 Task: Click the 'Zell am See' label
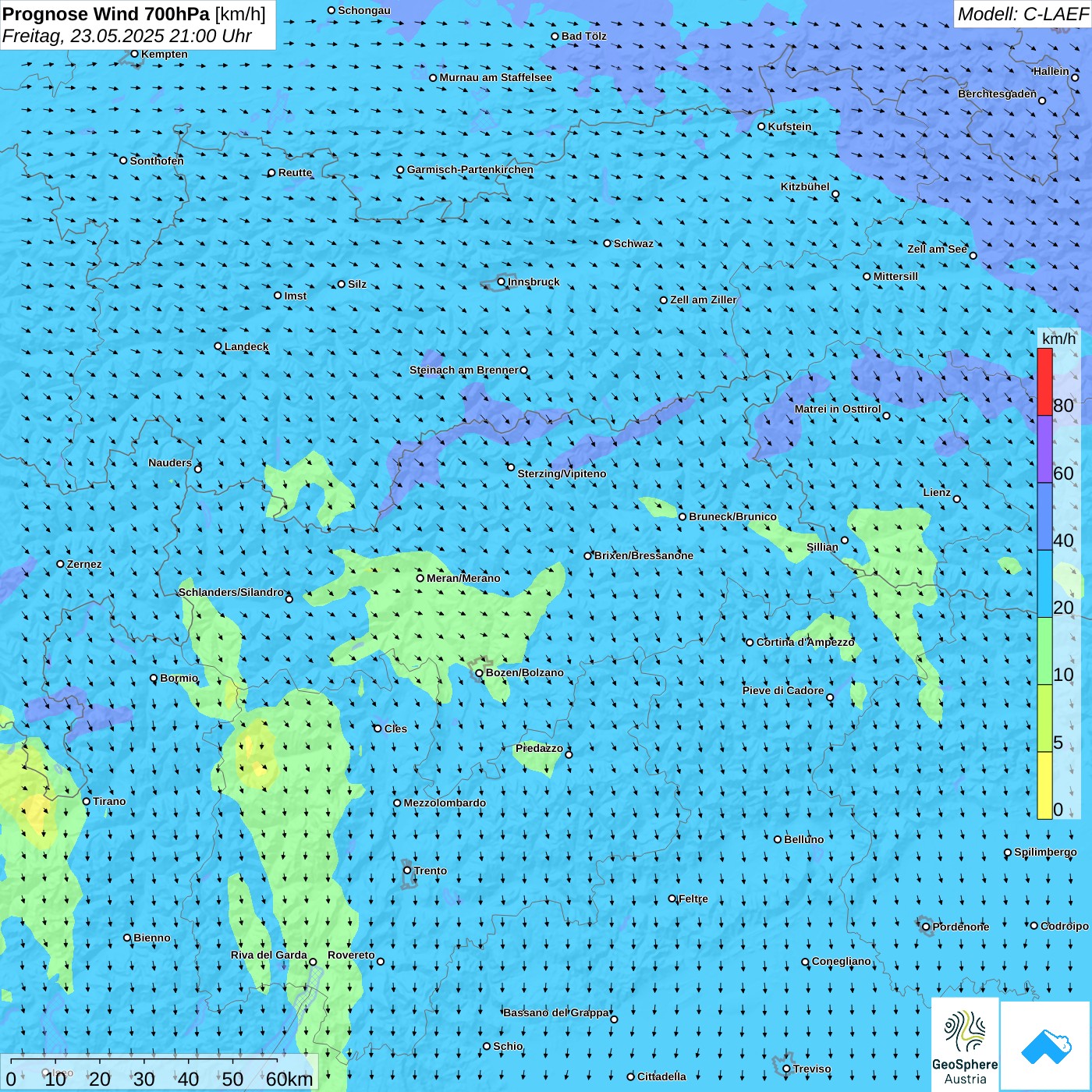click(x=937, y=249)
